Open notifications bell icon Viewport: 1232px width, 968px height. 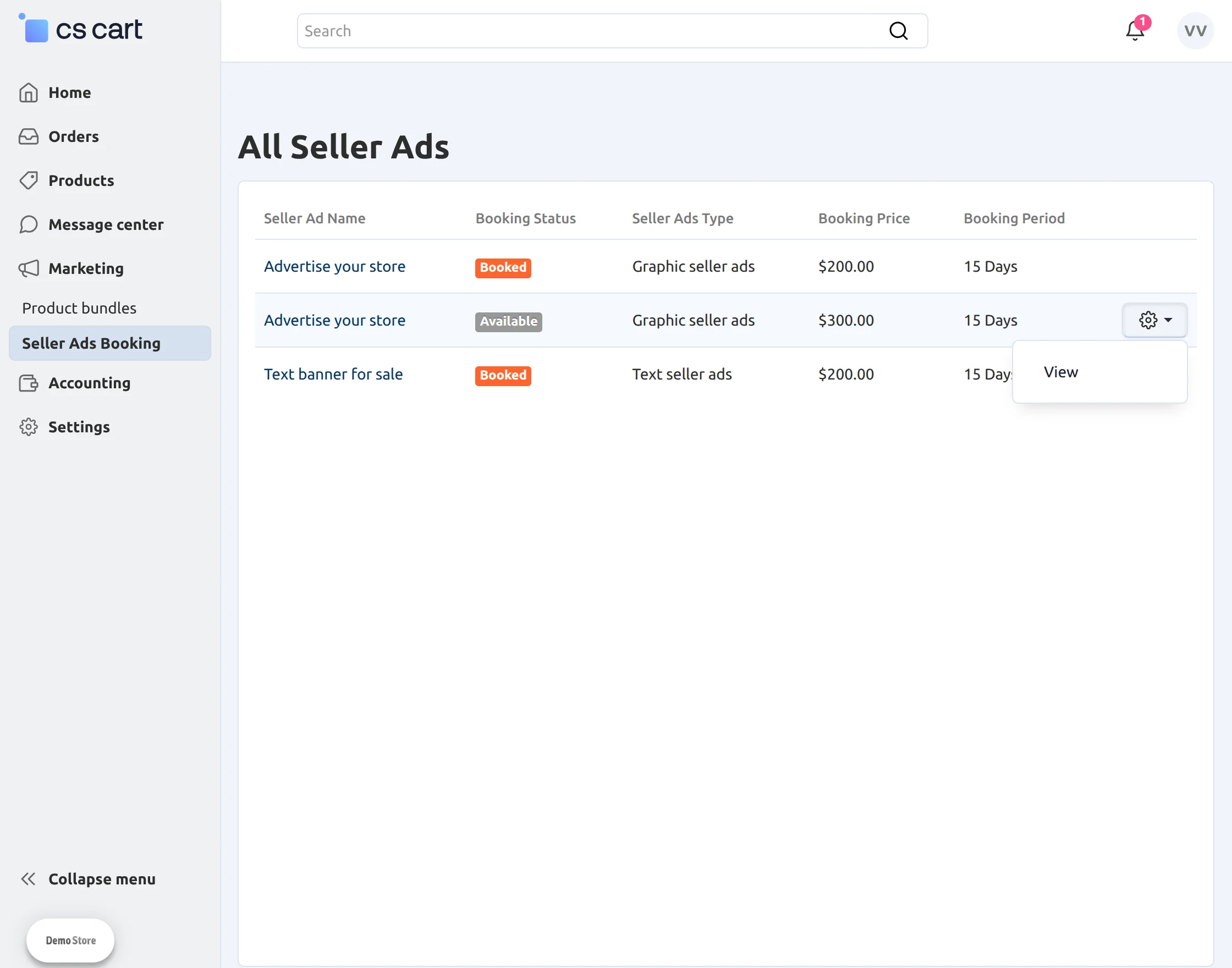(x=1135, y=31)
